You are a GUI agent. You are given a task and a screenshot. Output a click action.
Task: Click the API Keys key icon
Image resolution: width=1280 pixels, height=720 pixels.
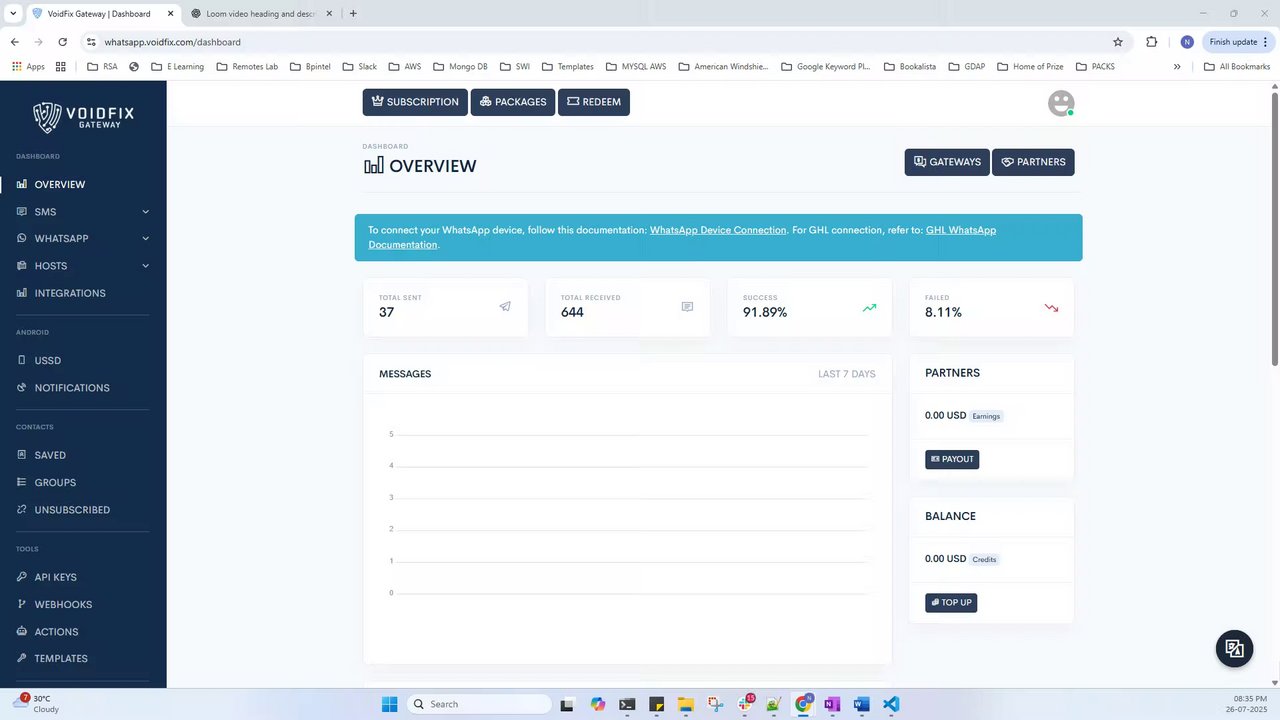22,577
